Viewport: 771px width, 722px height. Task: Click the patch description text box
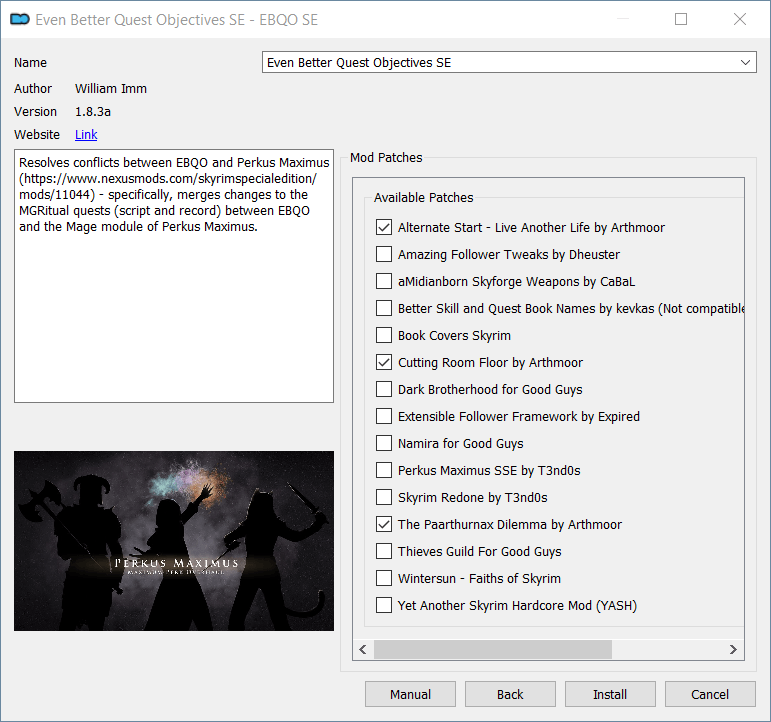pos(174,276)
